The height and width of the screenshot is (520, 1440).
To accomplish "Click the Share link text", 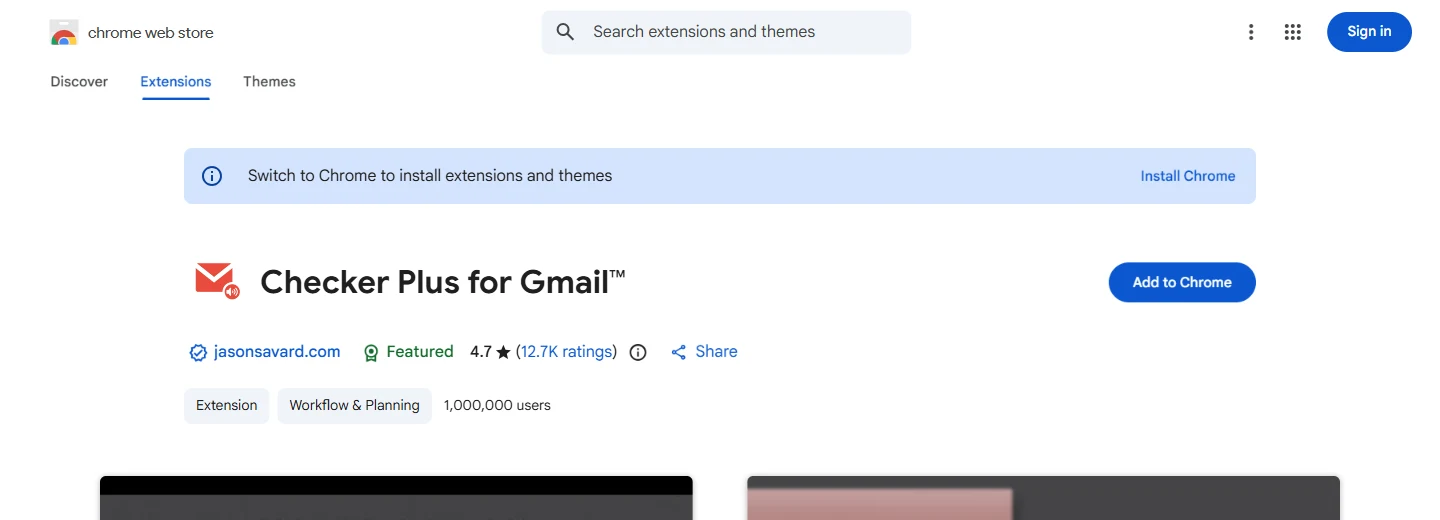I will (x=716, y=352).
